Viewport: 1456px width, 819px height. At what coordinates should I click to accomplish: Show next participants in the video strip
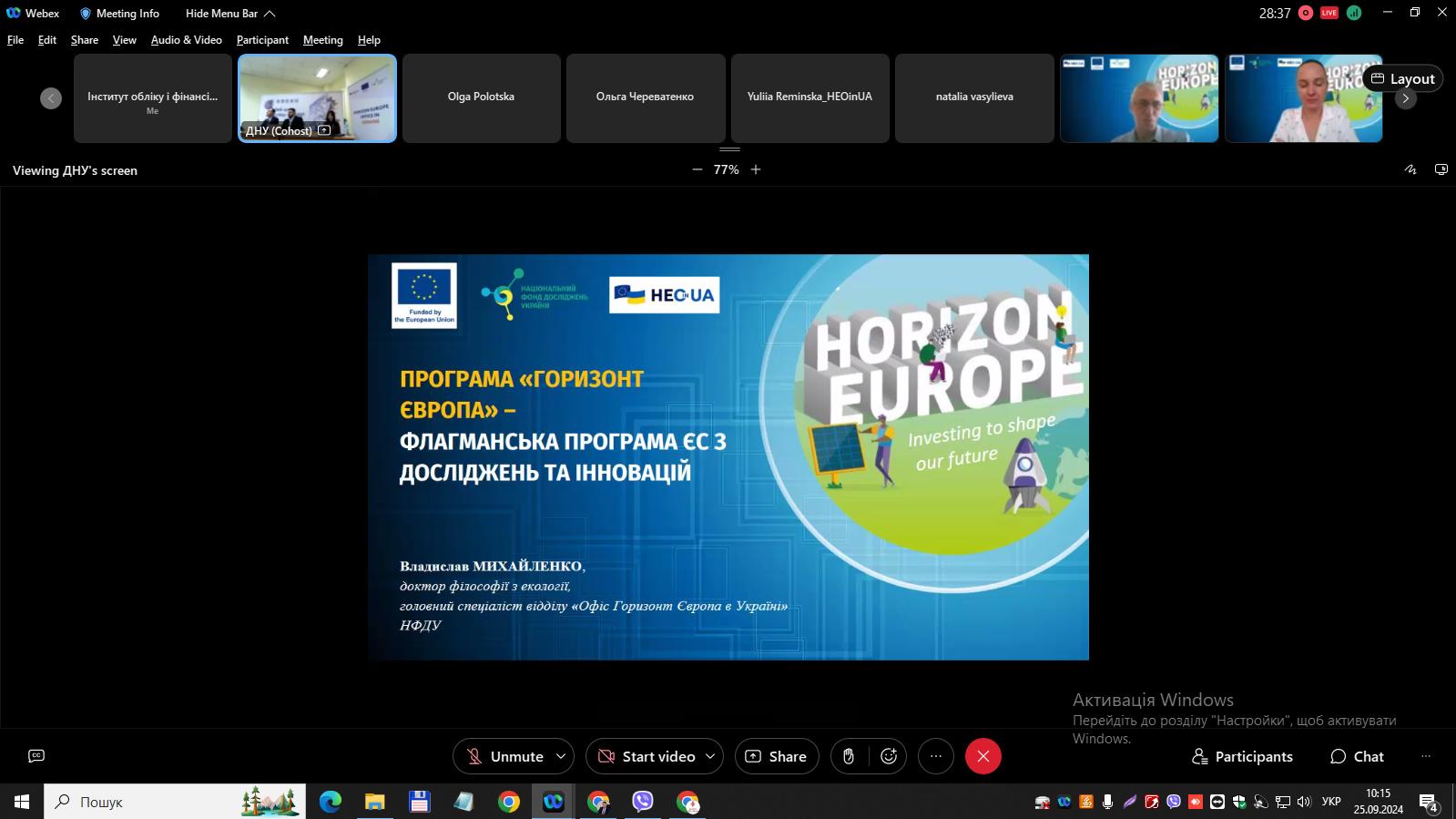[x=1405, y=97]
